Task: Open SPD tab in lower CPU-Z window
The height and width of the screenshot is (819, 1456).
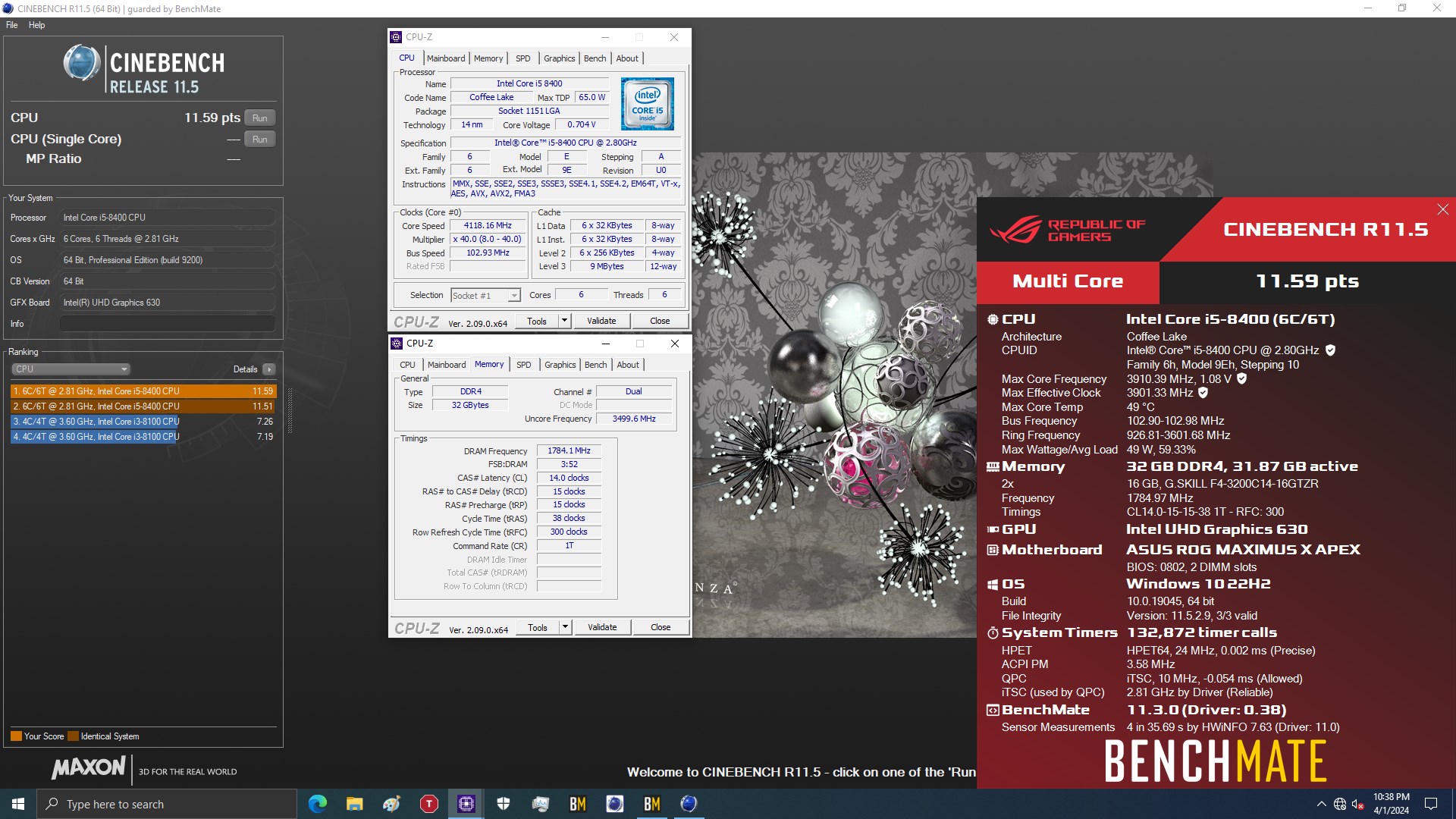Action: pos(523,365)
